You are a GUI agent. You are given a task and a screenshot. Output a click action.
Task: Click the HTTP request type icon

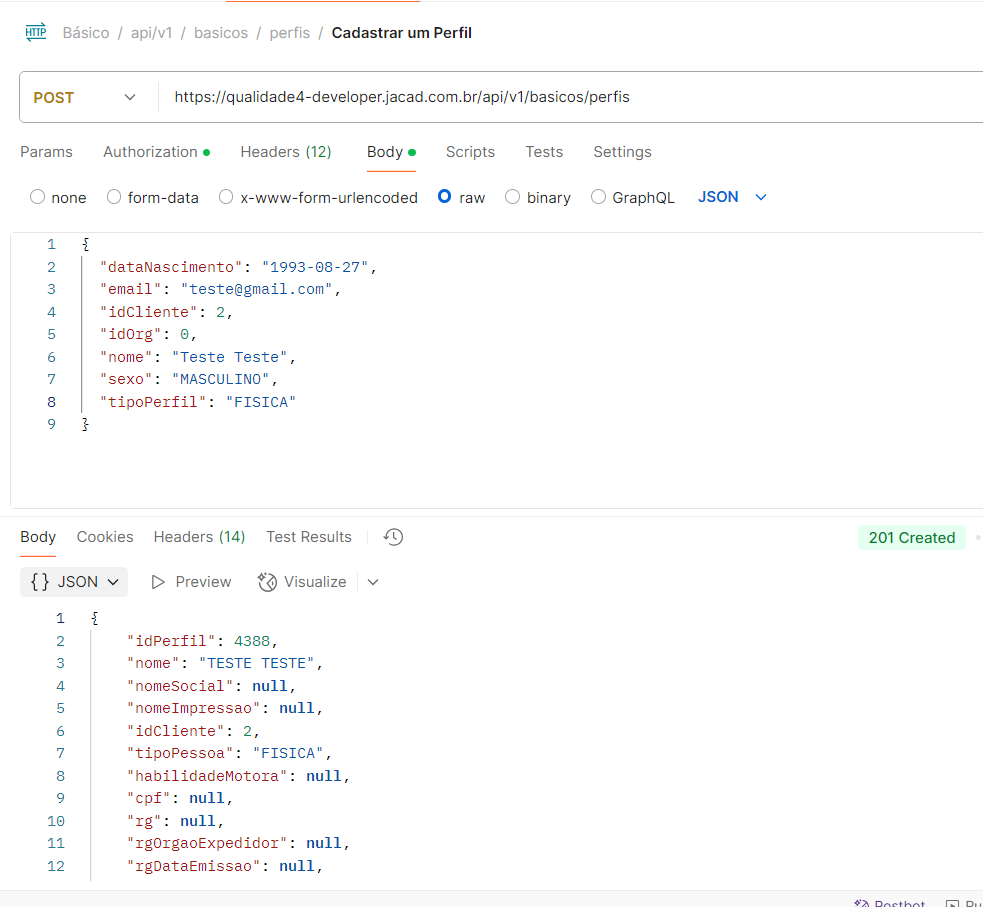click(36, 32)
